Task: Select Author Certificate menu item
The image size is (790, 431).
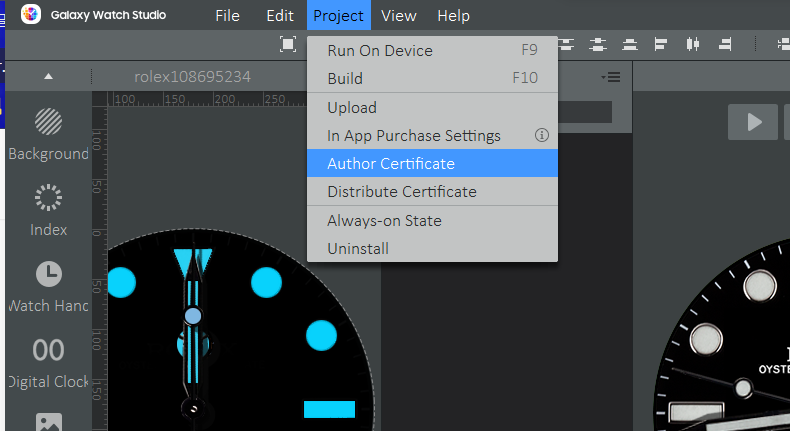Action: pos(432,163)
